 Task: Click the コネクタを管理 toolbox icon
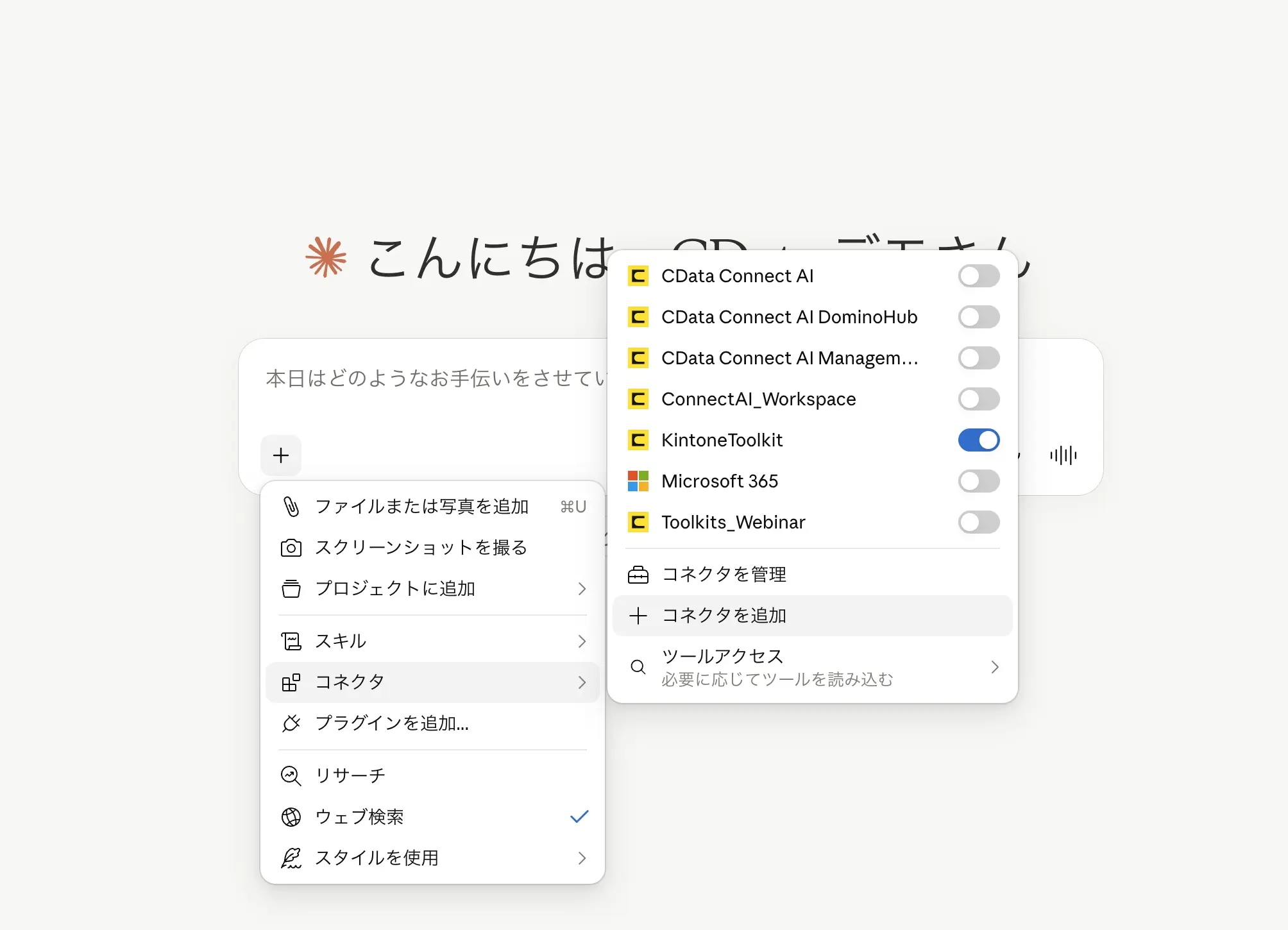click(x=638, y=575)
